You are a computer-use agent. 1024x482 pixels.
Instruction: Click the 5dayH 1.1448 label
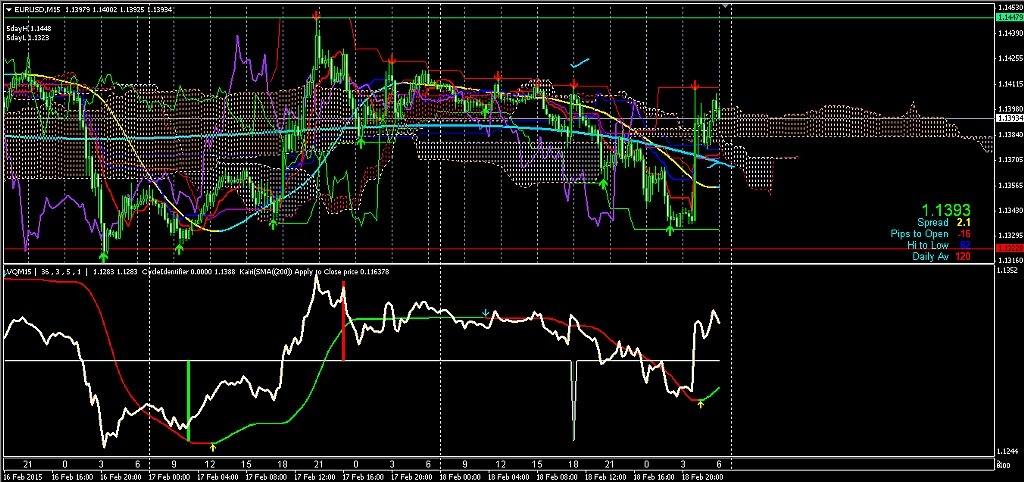point(29,29)
